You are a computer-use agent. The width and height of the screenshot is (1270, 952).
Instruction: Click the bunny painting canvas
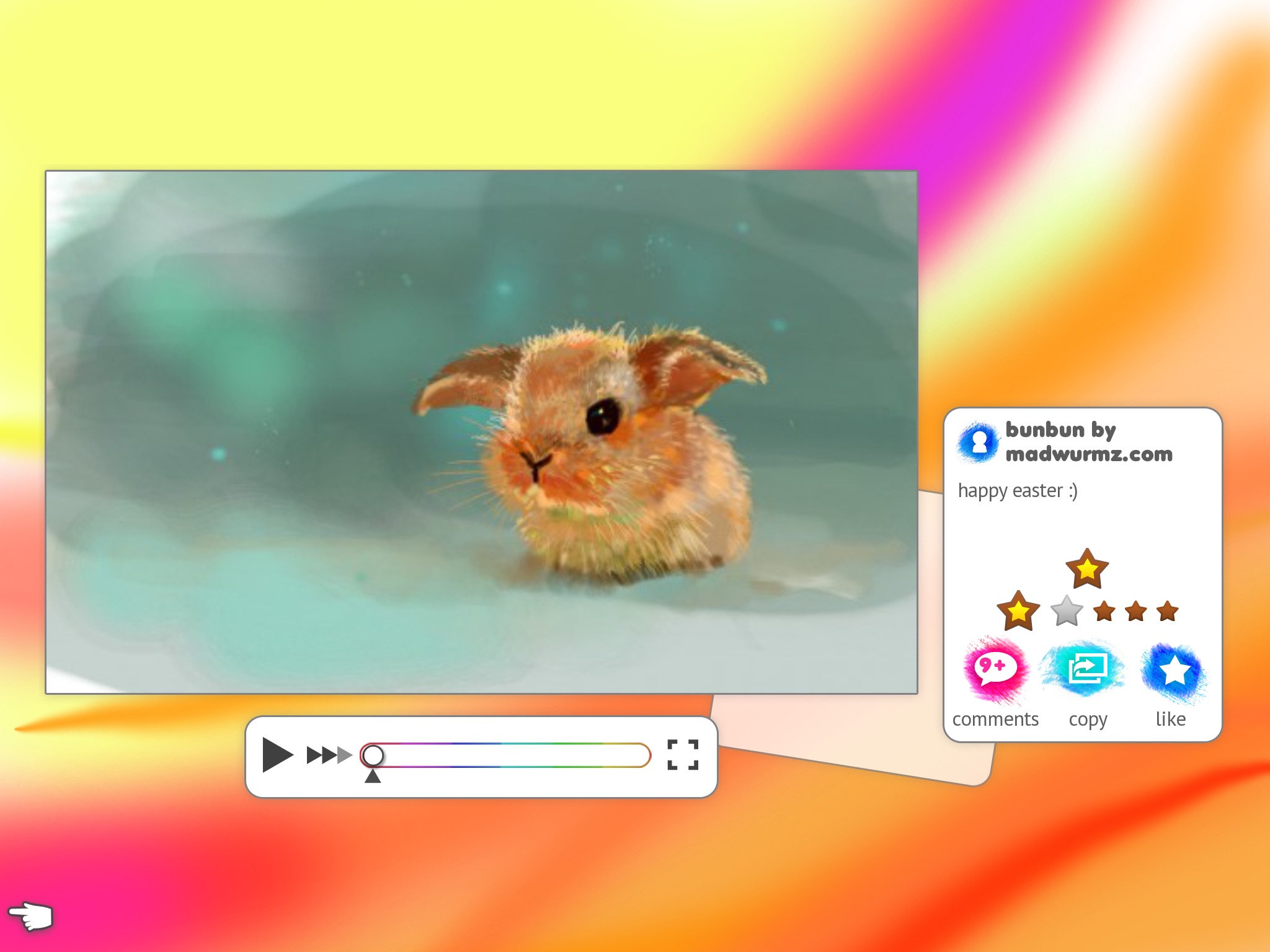click(x=481, y=432)
